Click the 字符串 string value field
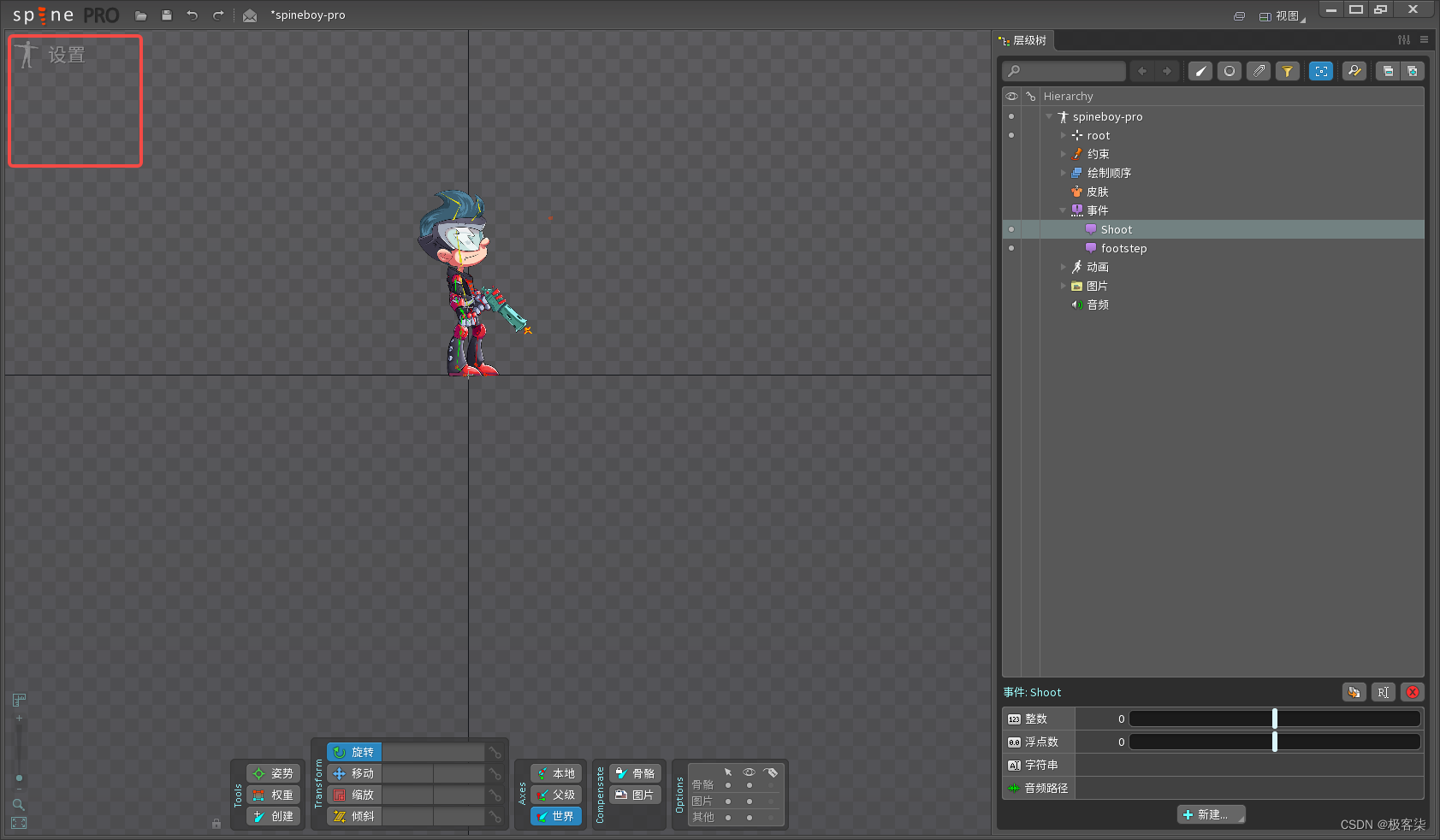This screenshot has height=840, width=1440. coord(1249,765)
